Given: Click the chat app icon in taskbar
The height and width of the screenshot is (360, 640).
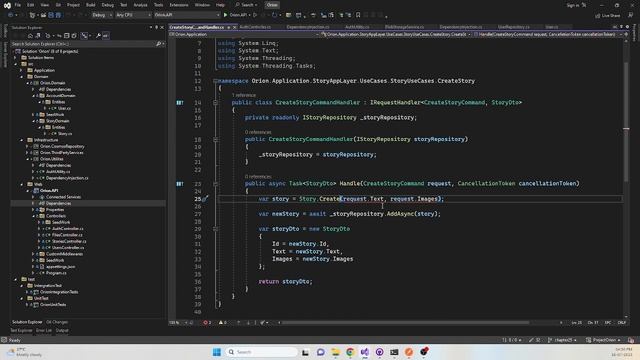Looking at the screenshot, I should [x=320, y=352].
